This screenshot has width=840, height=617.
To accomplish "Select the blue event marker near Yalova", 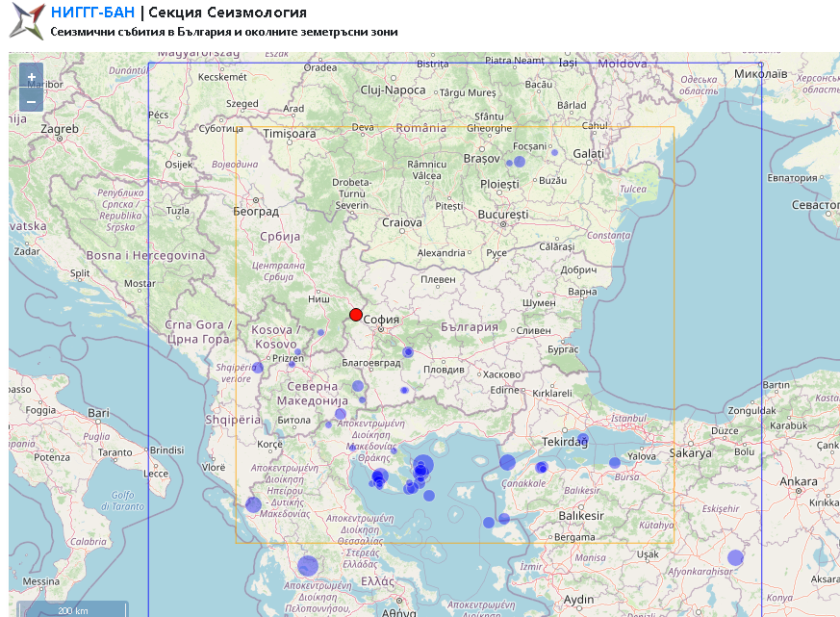I will [x=614, y=462].
